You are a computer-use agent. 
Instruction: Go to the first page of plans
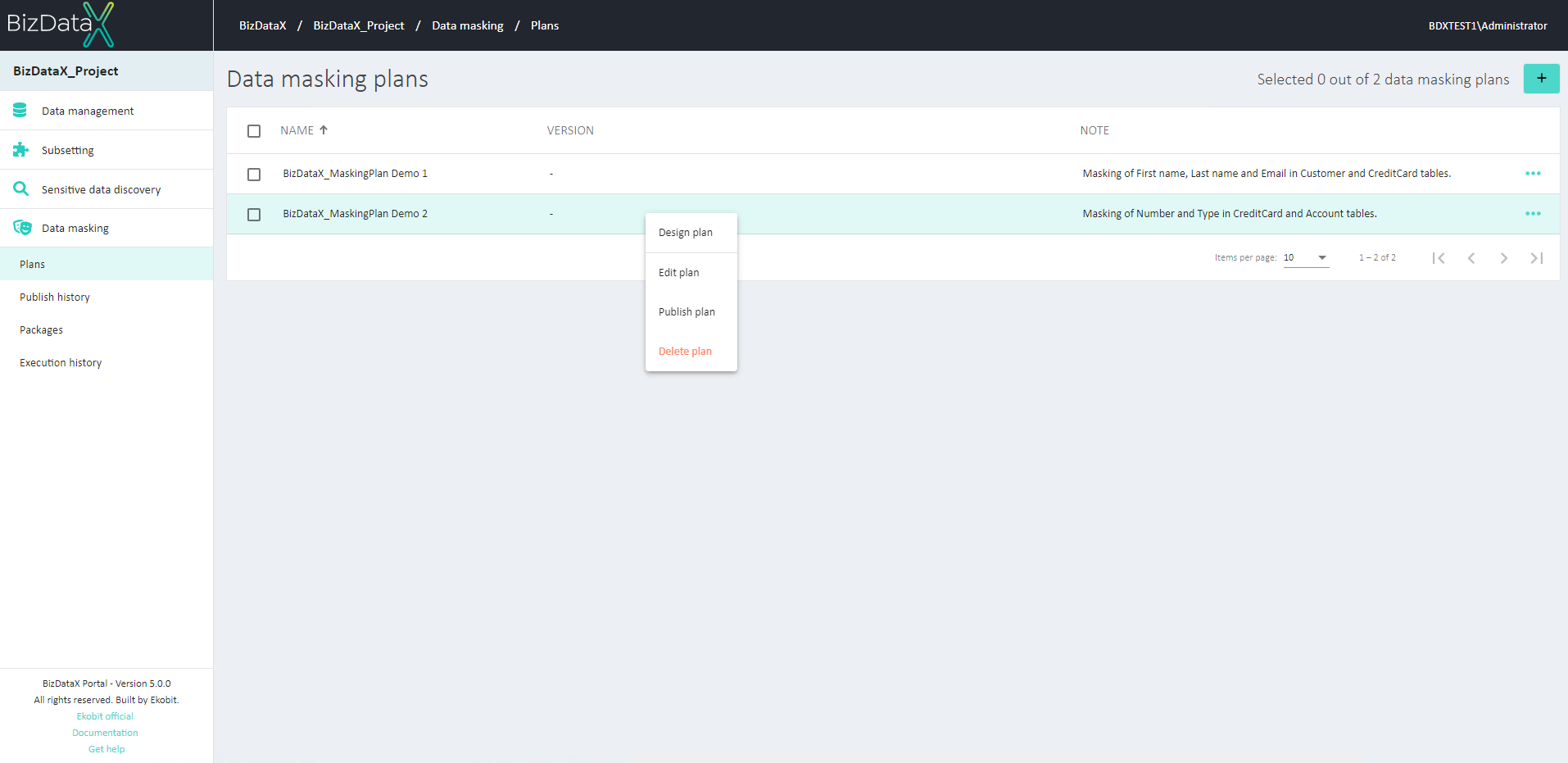pos(1439,258)
